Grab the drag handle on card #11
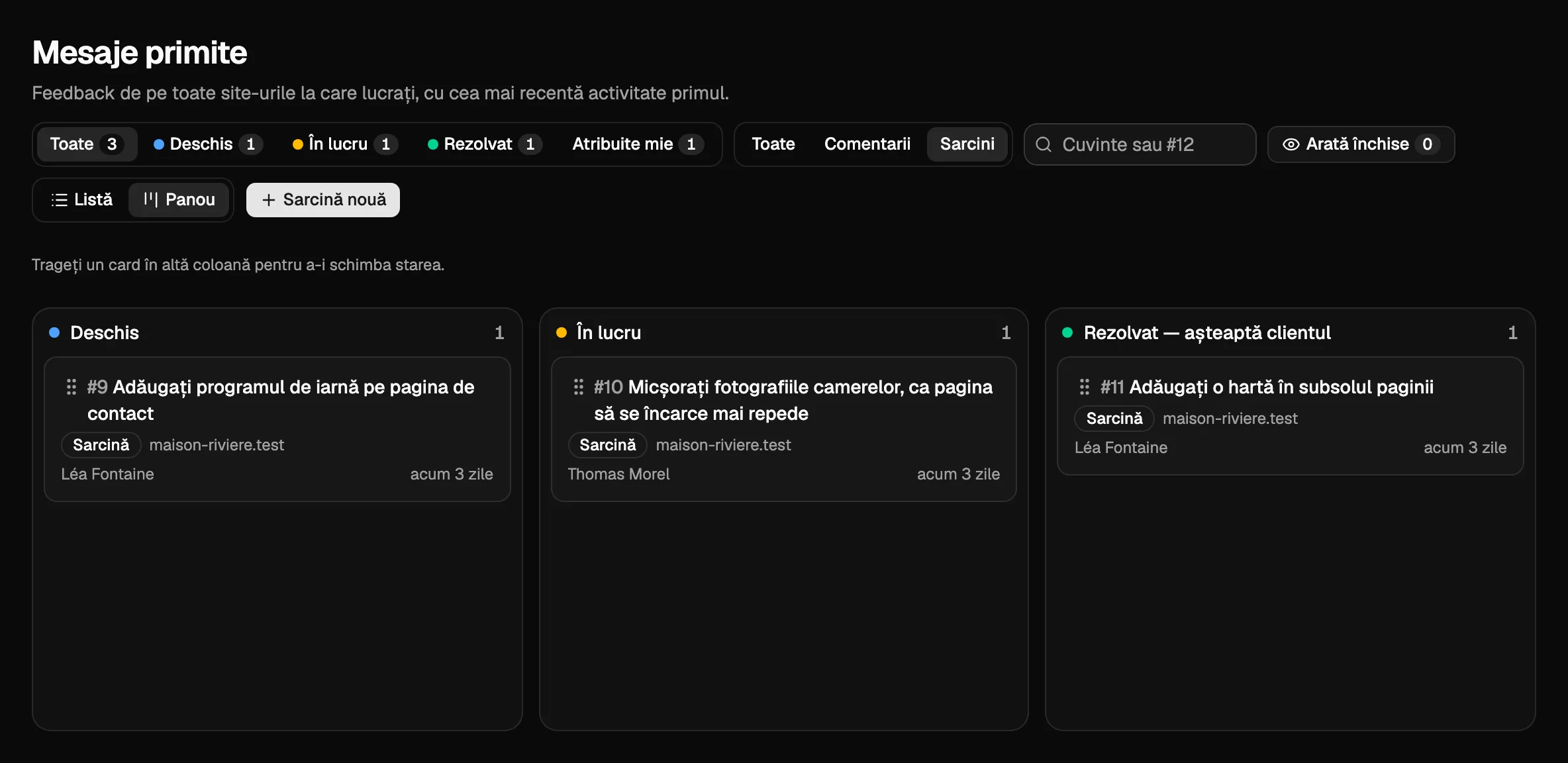1568x763 pixels. (x=1084, y=387)
